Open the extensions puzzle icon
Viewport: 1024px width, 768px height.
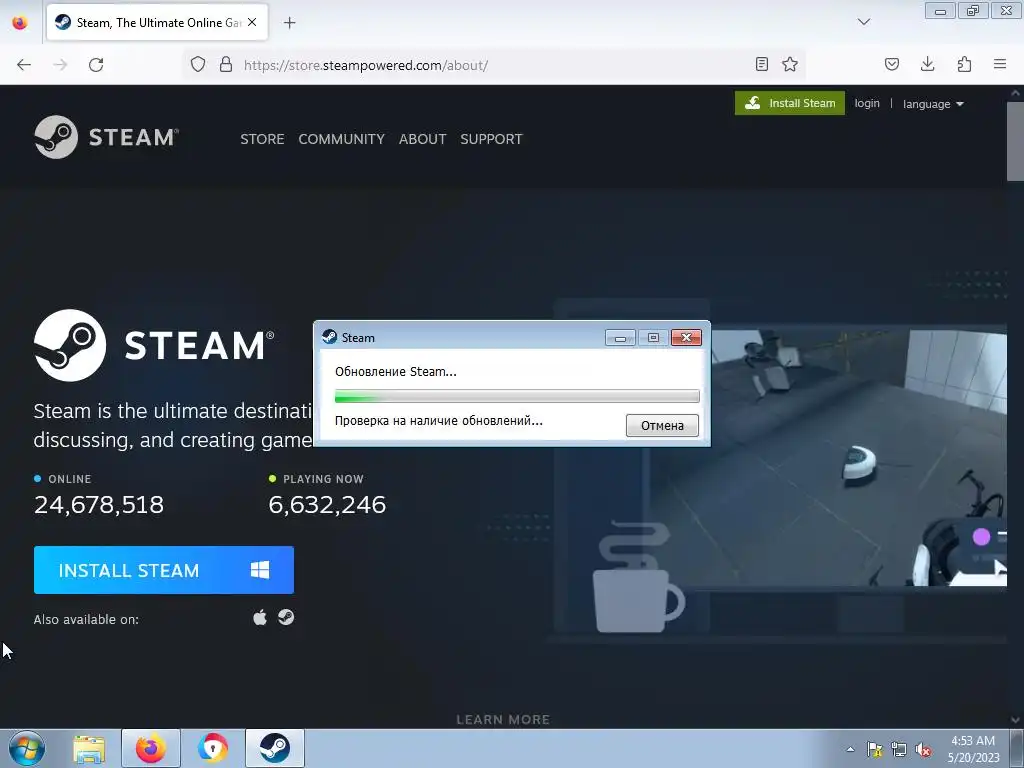click(964, 64)
